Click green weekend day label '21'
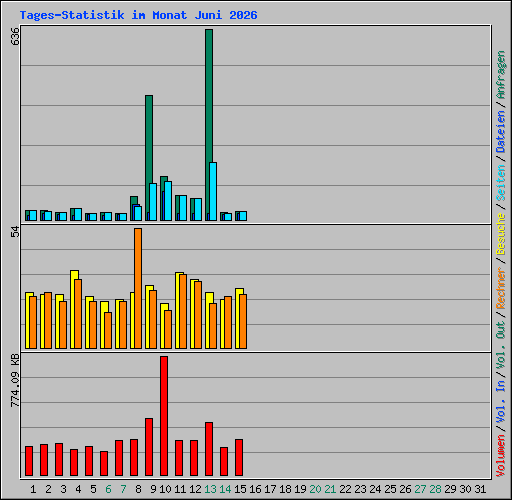The image size is (512, 500). tap(330, 489)
